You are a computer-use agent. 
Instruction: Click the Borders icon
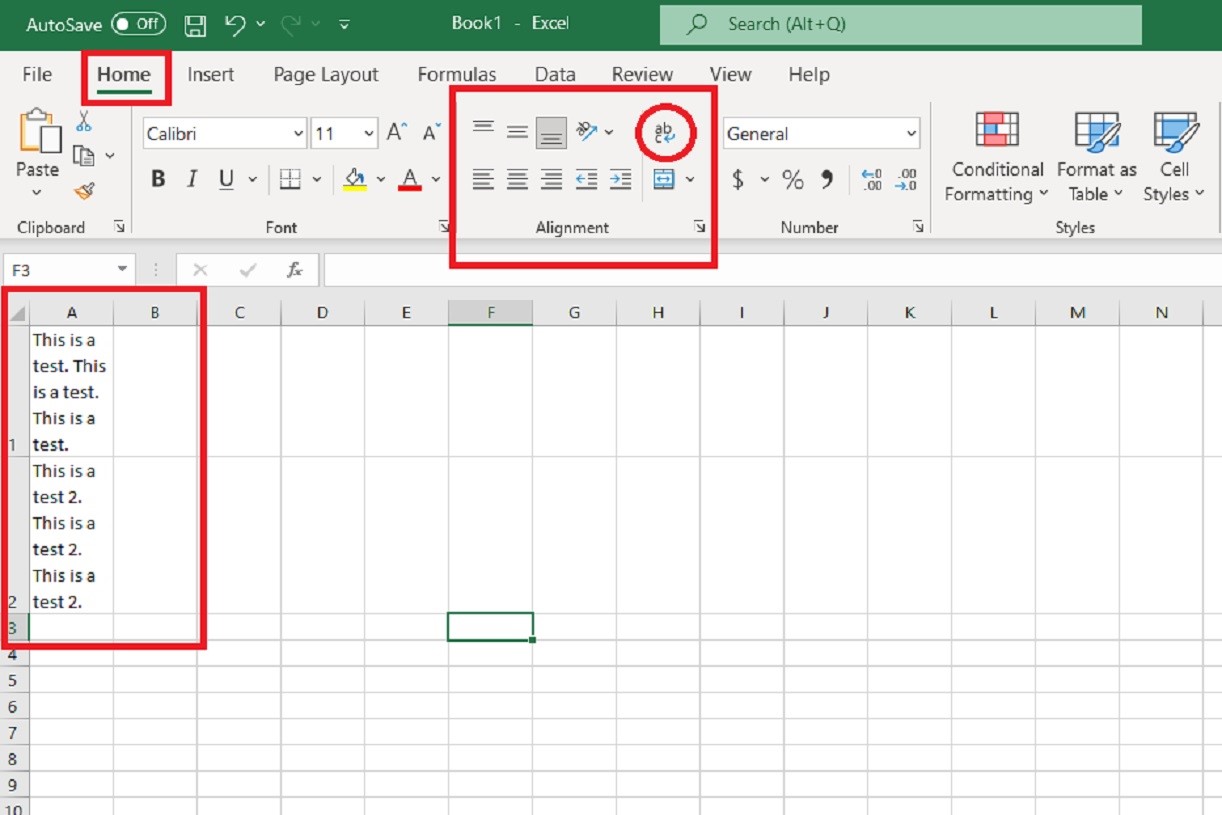click(290, 179)
